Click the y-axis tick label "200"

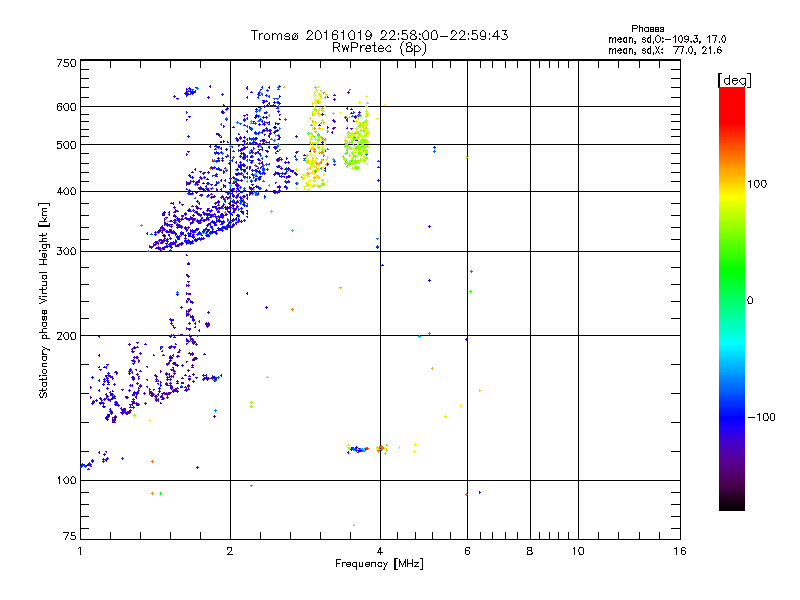point(66,336)
